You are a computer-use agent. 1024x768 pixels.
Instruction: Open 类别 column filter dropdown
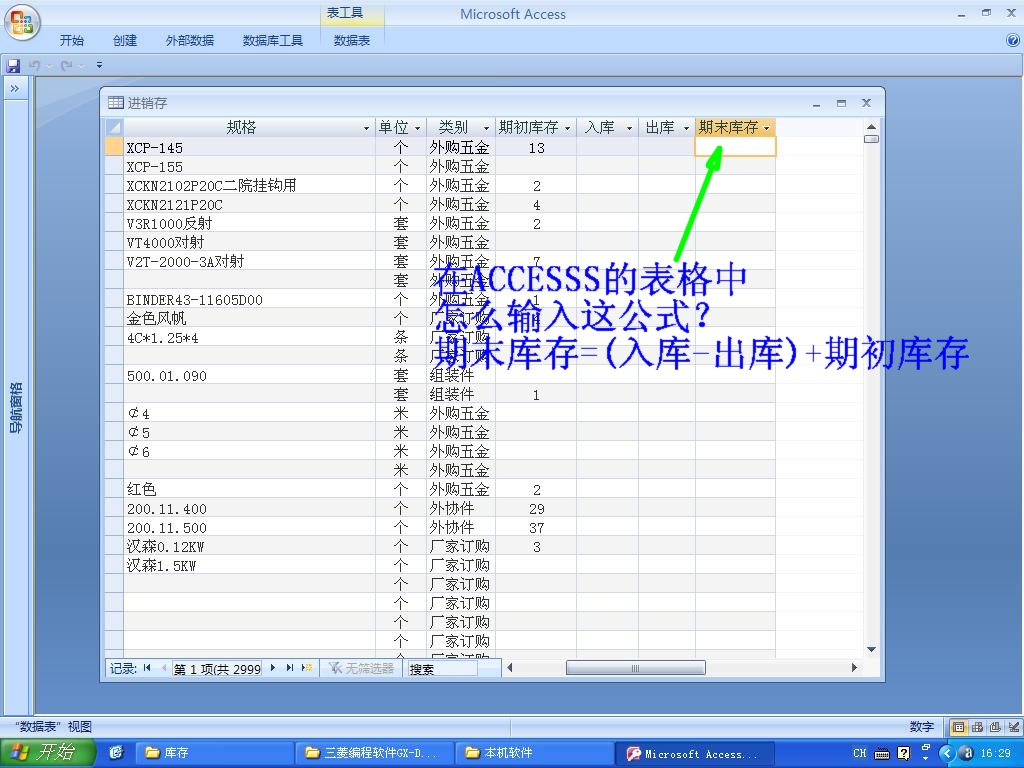486,128
